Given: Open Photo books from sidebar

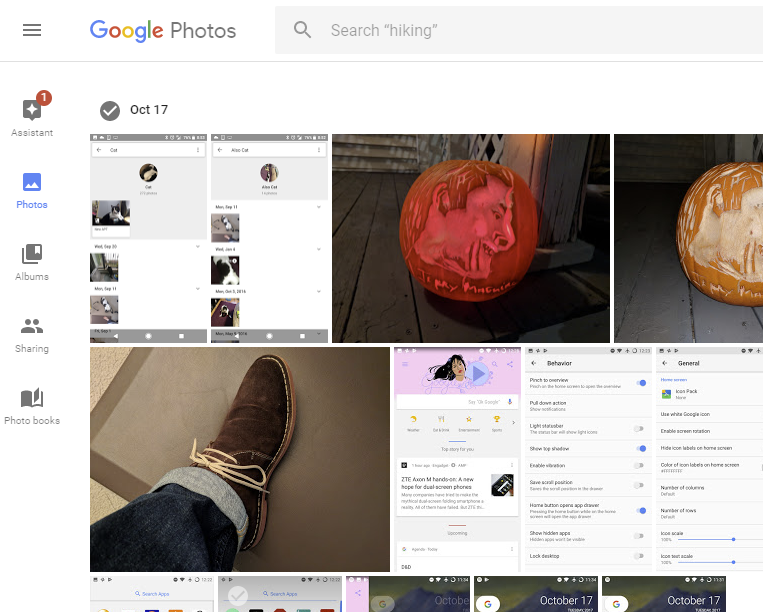Looking at the screenshot, I should click(32, 406).
